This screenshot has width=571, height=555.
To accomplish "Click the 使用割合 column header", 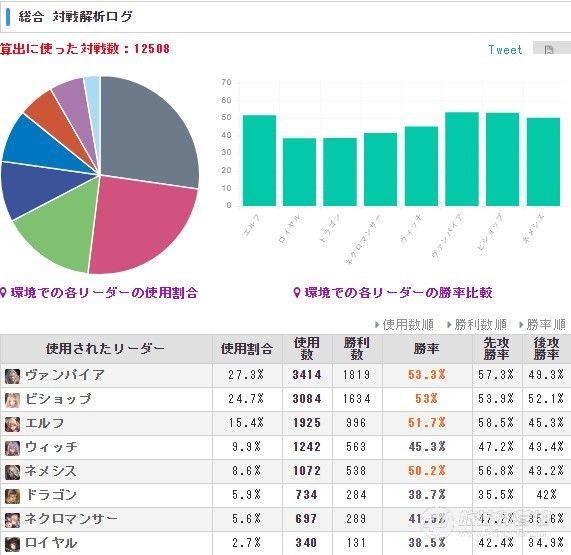I will click(247, 349).
